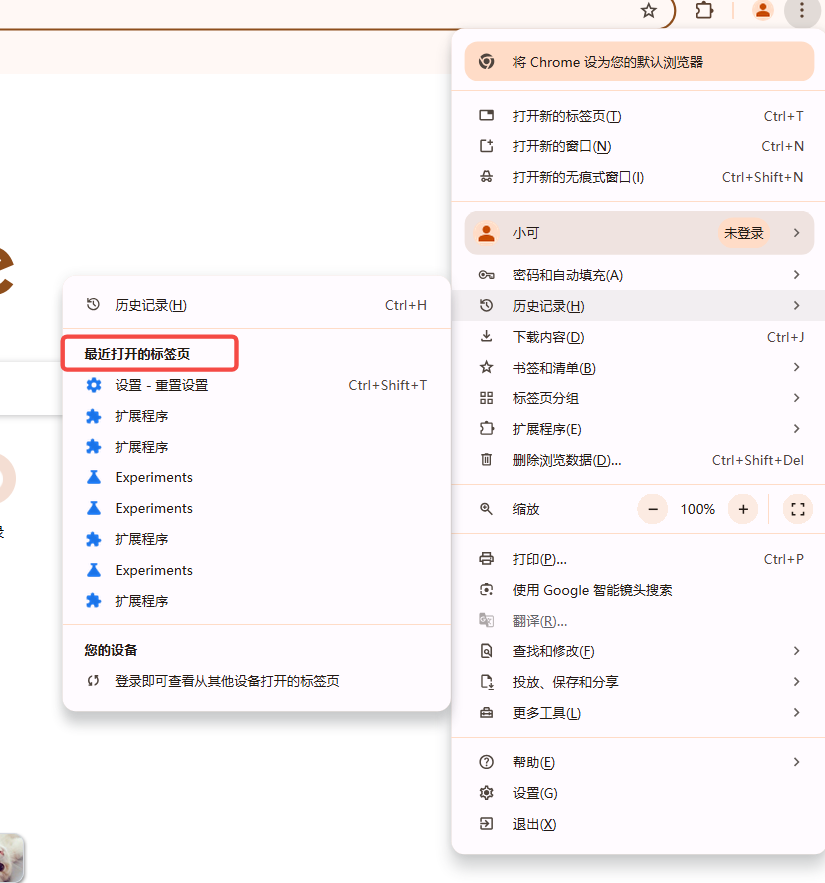Select 打开新的标签页 menu item
The width and height of the screenshot is (825, 883).
pyautogui.click(x=639, y=116)
